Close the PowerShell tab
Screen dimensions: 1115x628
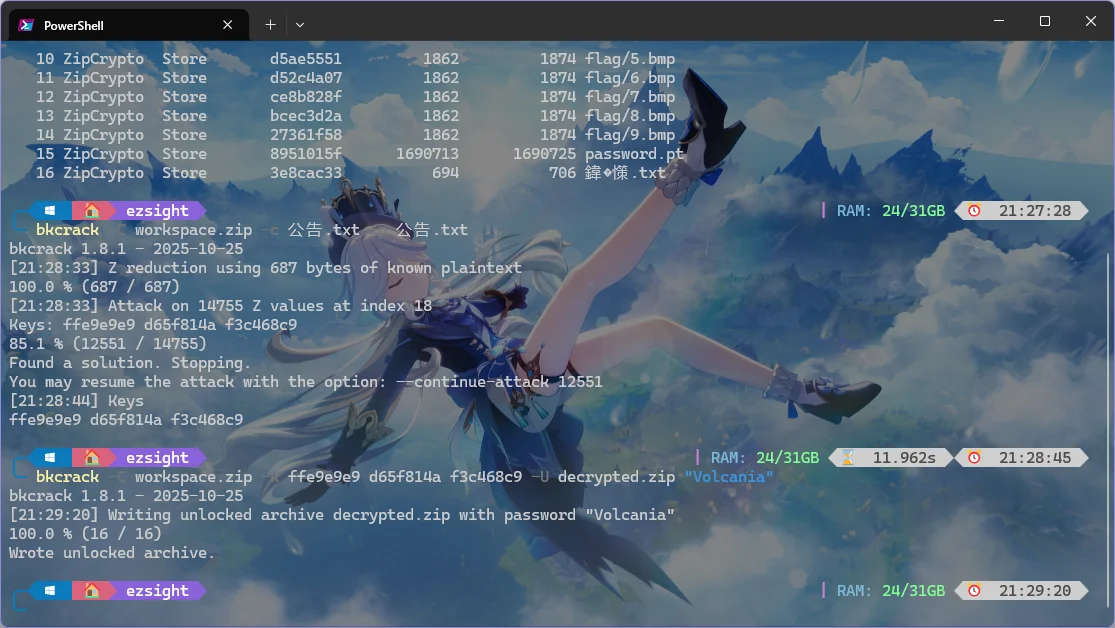point(228,25)
